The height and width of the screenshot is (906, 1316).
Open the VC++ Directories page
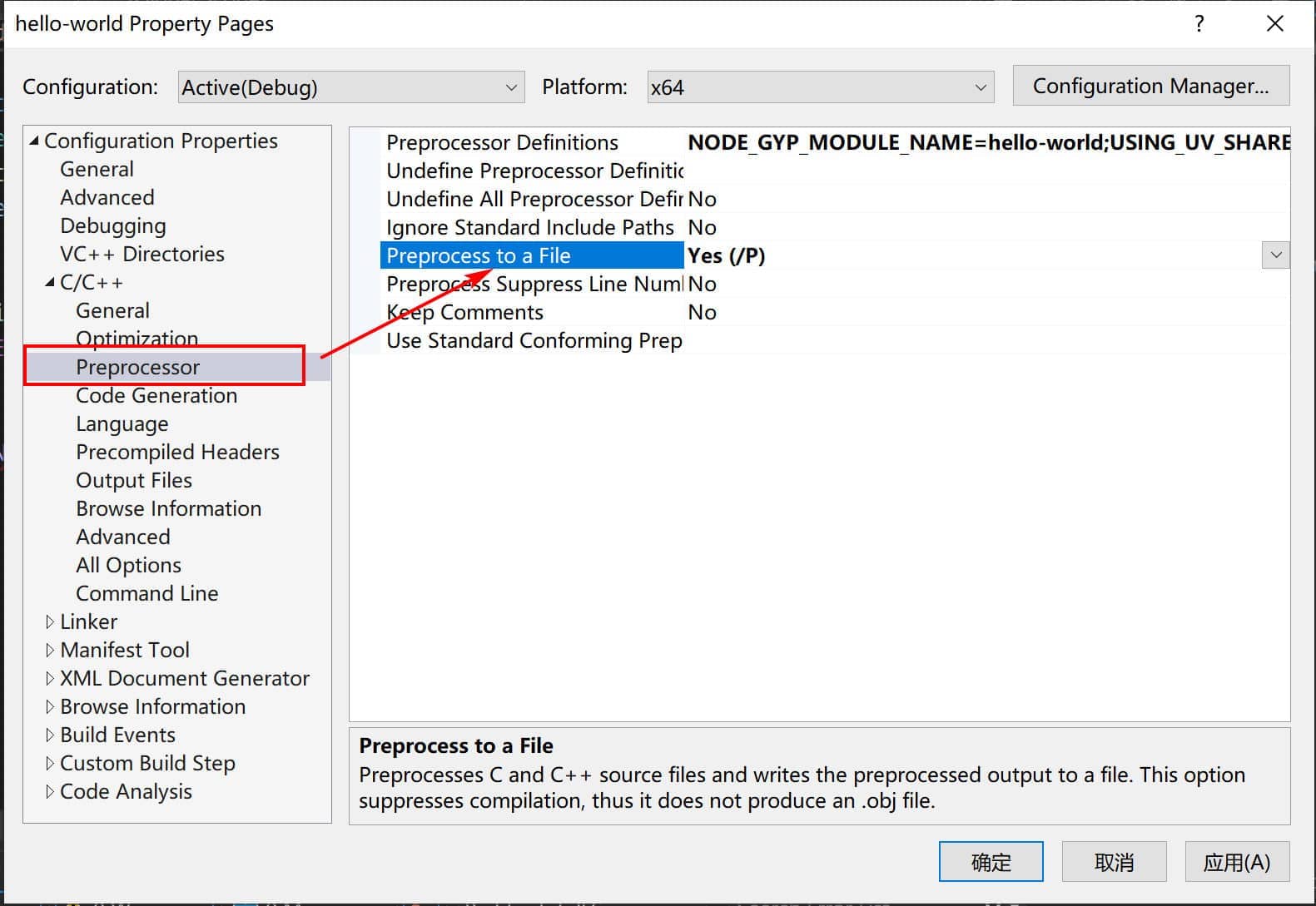pos(142,255)
